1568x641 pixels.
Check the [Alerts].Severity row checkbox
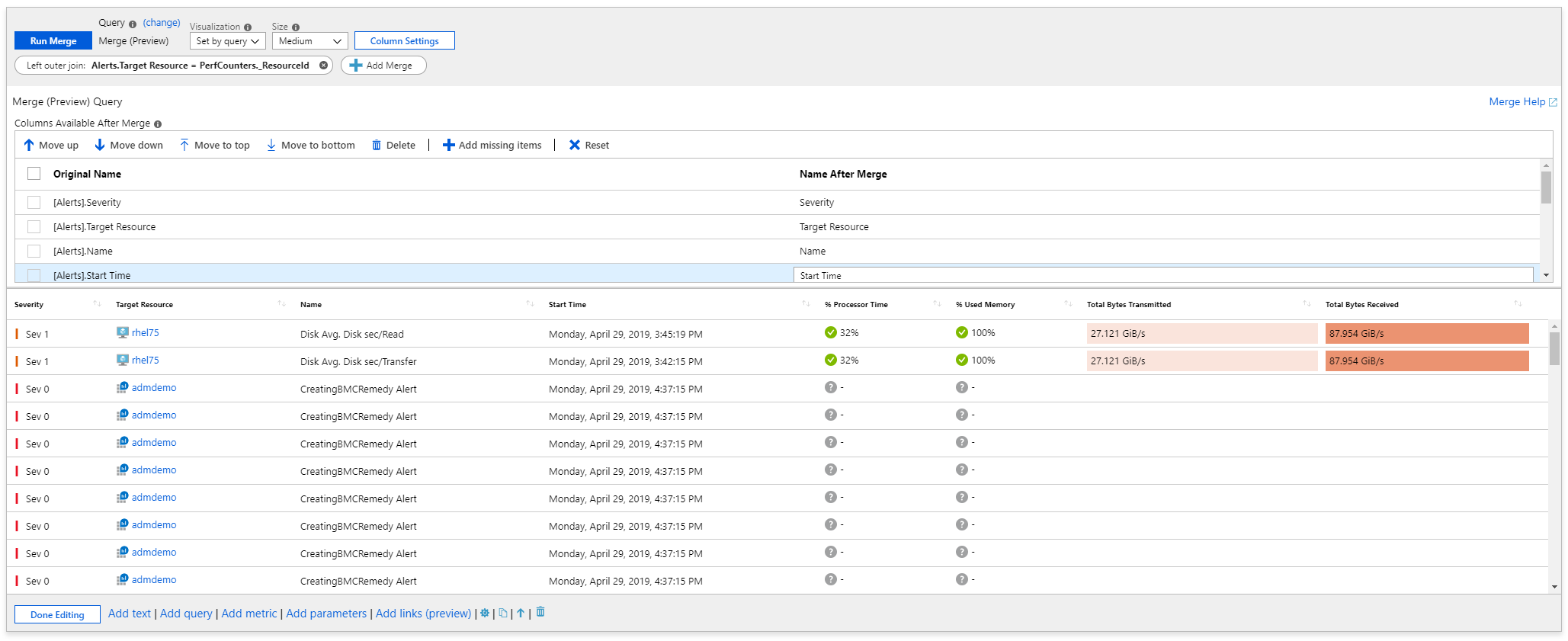pos(34,202)
